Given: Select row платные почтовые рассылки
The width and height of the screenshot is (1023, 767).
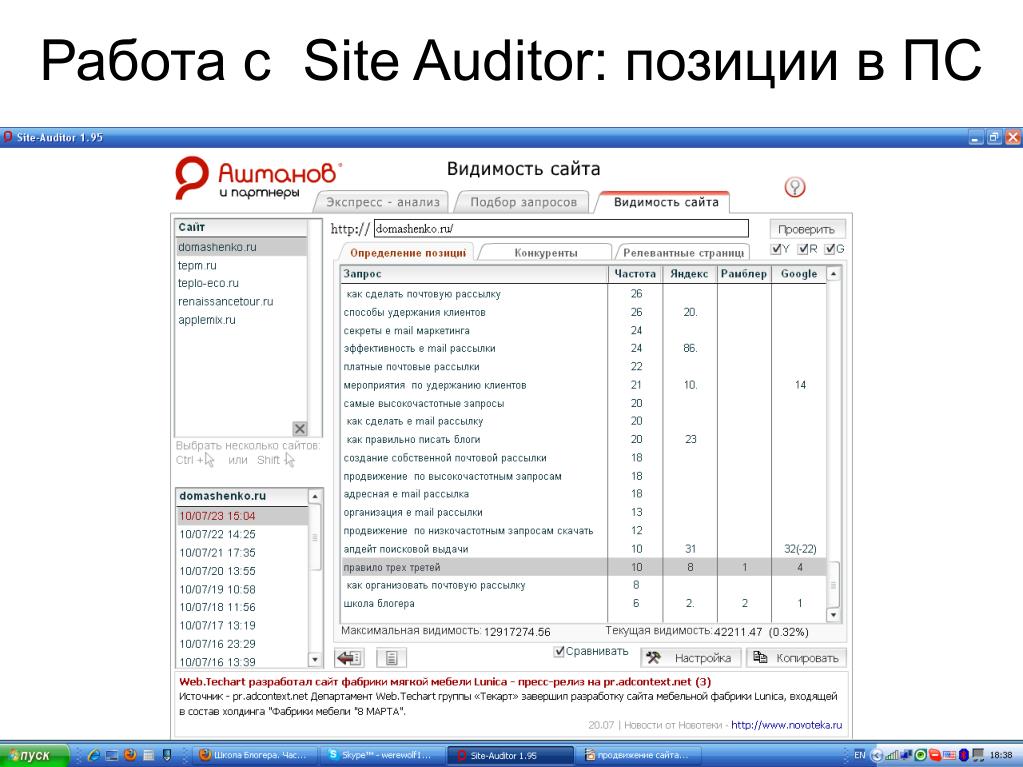Looking at the screenshot, I should (x=583, y=367).
